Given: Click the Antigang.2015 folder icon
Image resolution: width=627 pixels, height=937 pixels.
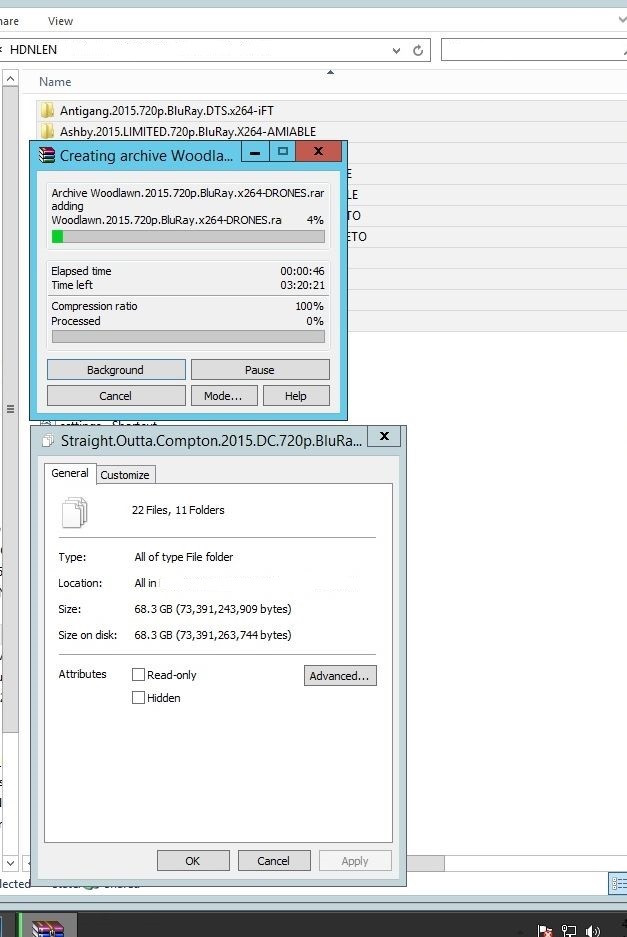Looking at the screenshot, I should (47, 110).
